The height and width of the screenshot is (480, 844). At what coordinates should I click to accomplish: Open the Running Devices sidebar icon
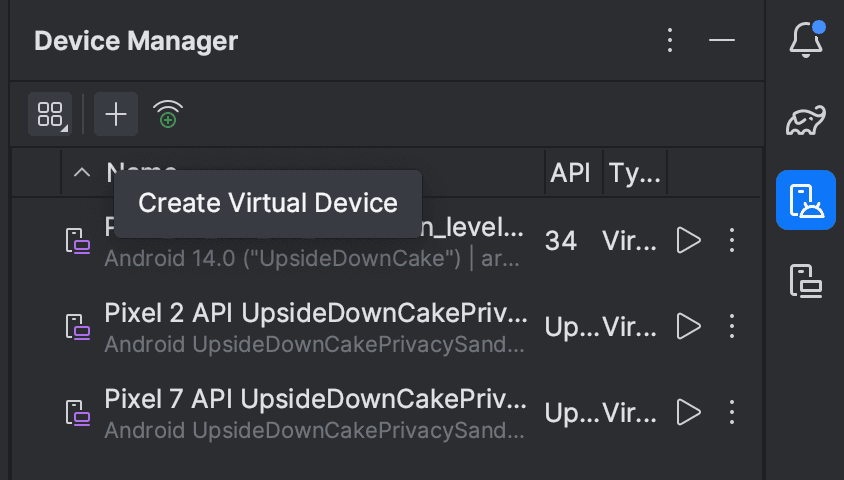[806, 281]
